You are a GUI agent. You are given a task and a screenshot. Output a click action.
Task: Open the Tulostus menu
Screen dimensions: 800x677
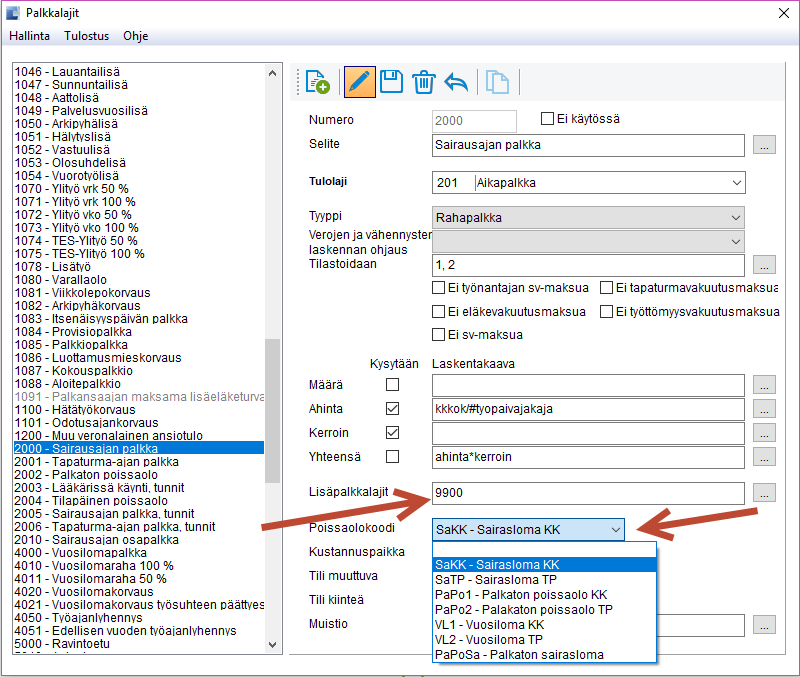(x=86, y=36)
